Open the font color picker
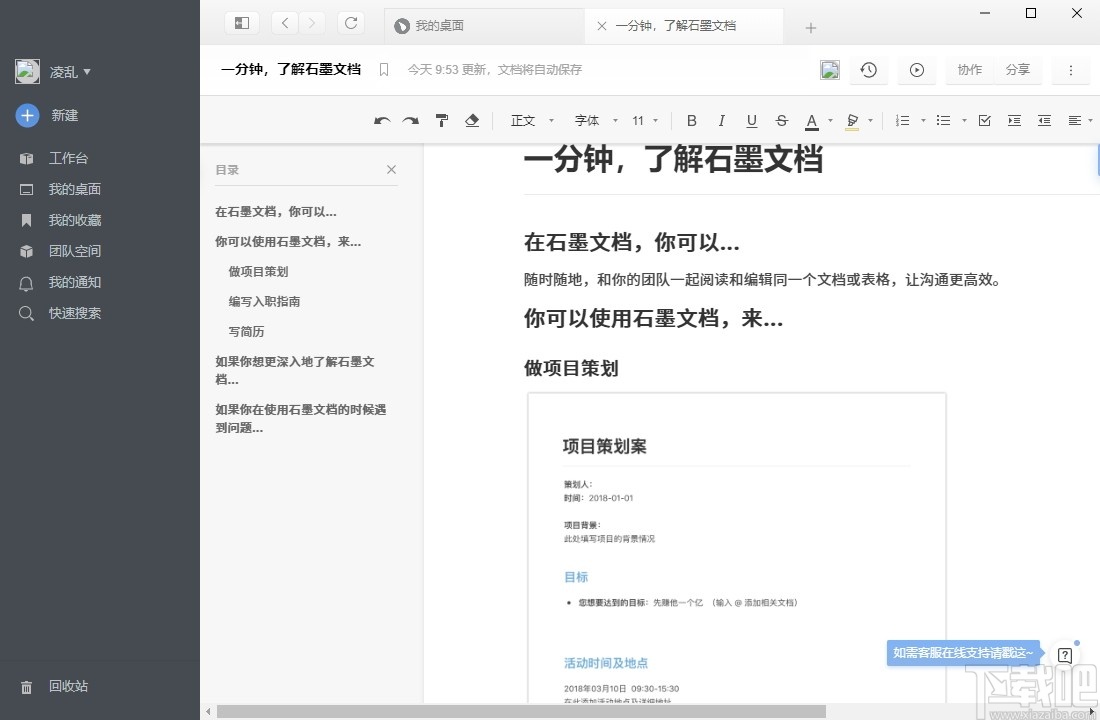This screenshot has width=1100, height=720. click(814, 120)
